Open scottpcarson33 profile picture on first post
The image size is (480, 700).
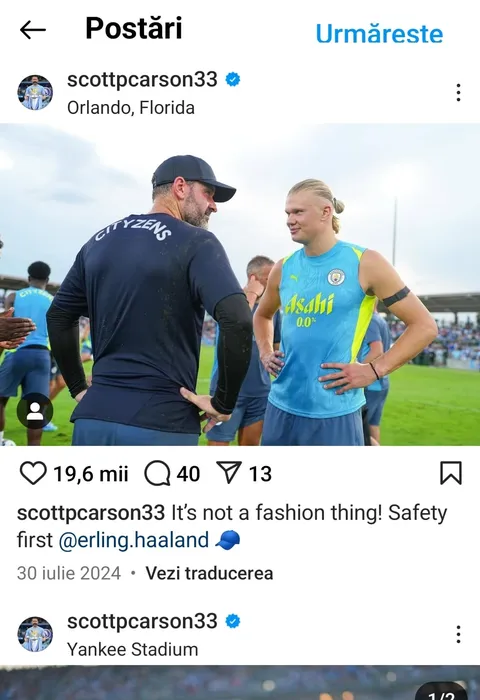35,92
